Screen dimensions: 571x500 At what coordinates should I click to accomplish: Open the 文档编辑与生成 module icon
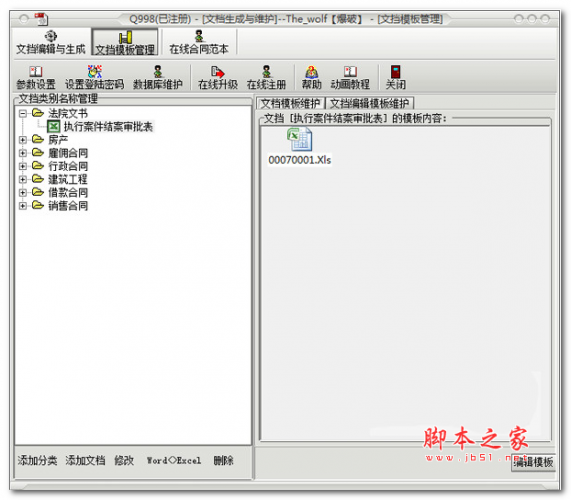51,36
